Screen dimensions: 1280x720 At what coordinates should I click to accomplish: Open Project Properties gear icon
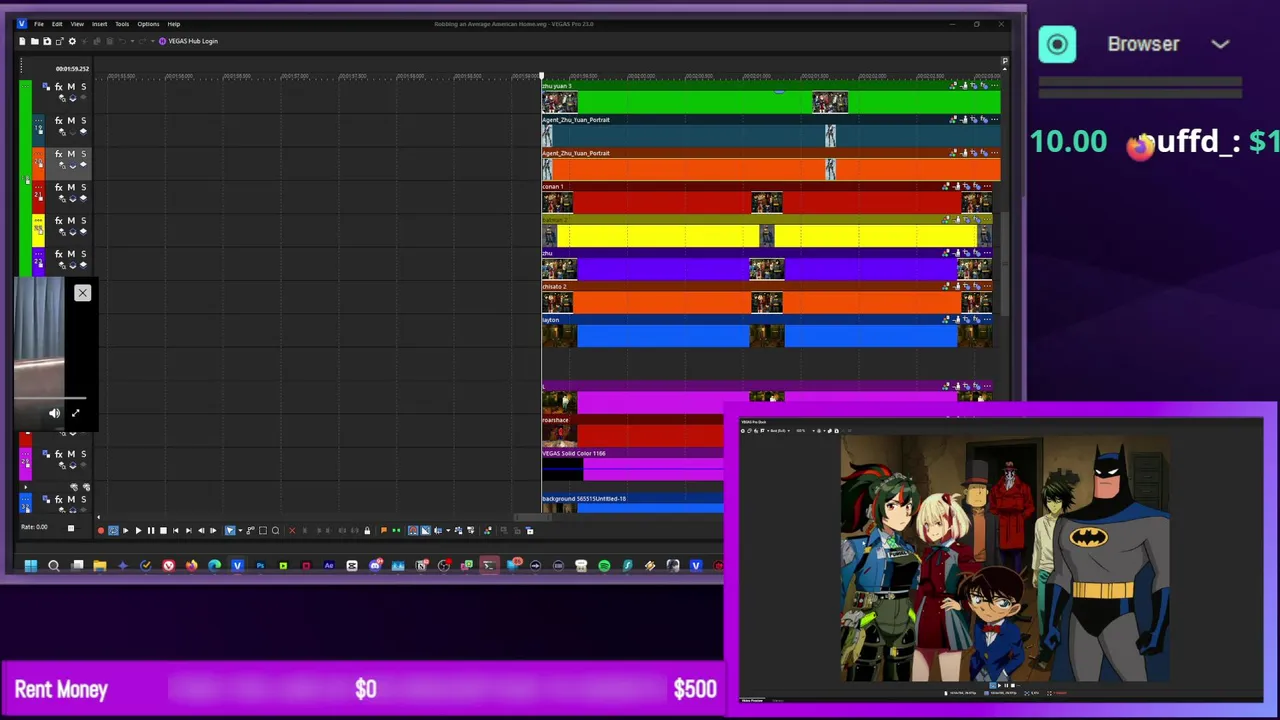click(x=72, y=41)
